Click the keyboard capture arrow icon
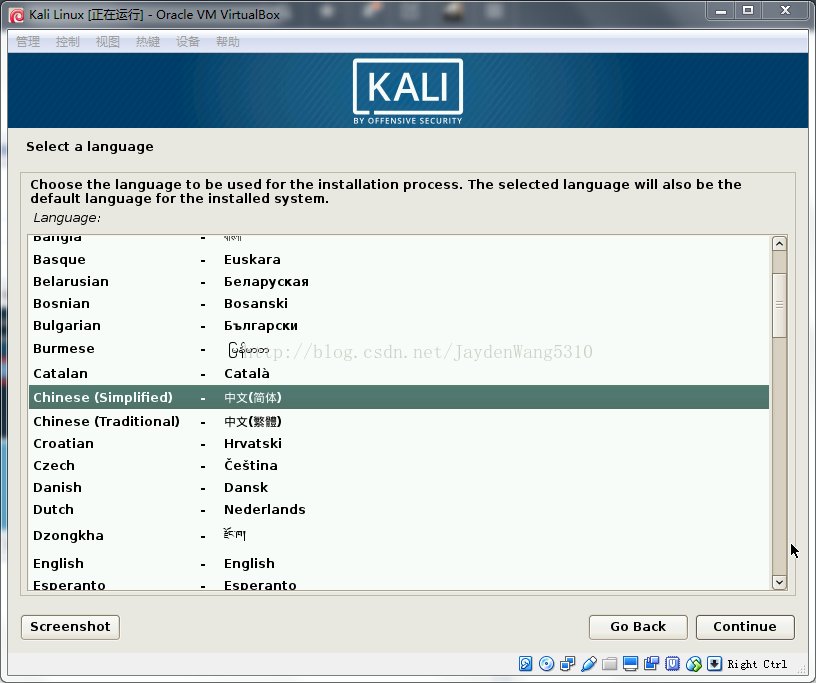 tap(715, 664)
